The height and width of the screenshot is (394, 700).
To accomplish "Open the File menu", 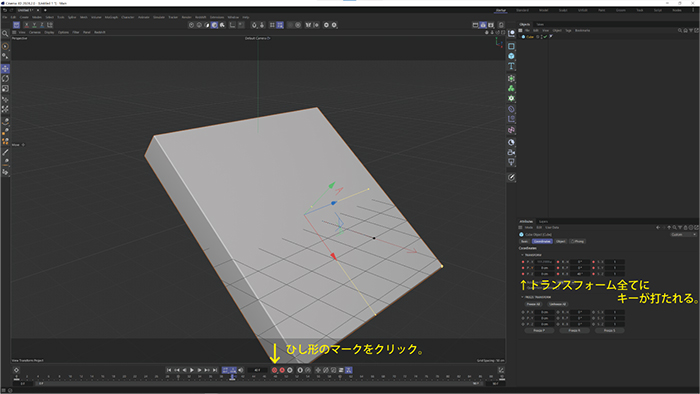I will (x=5, y=17).
